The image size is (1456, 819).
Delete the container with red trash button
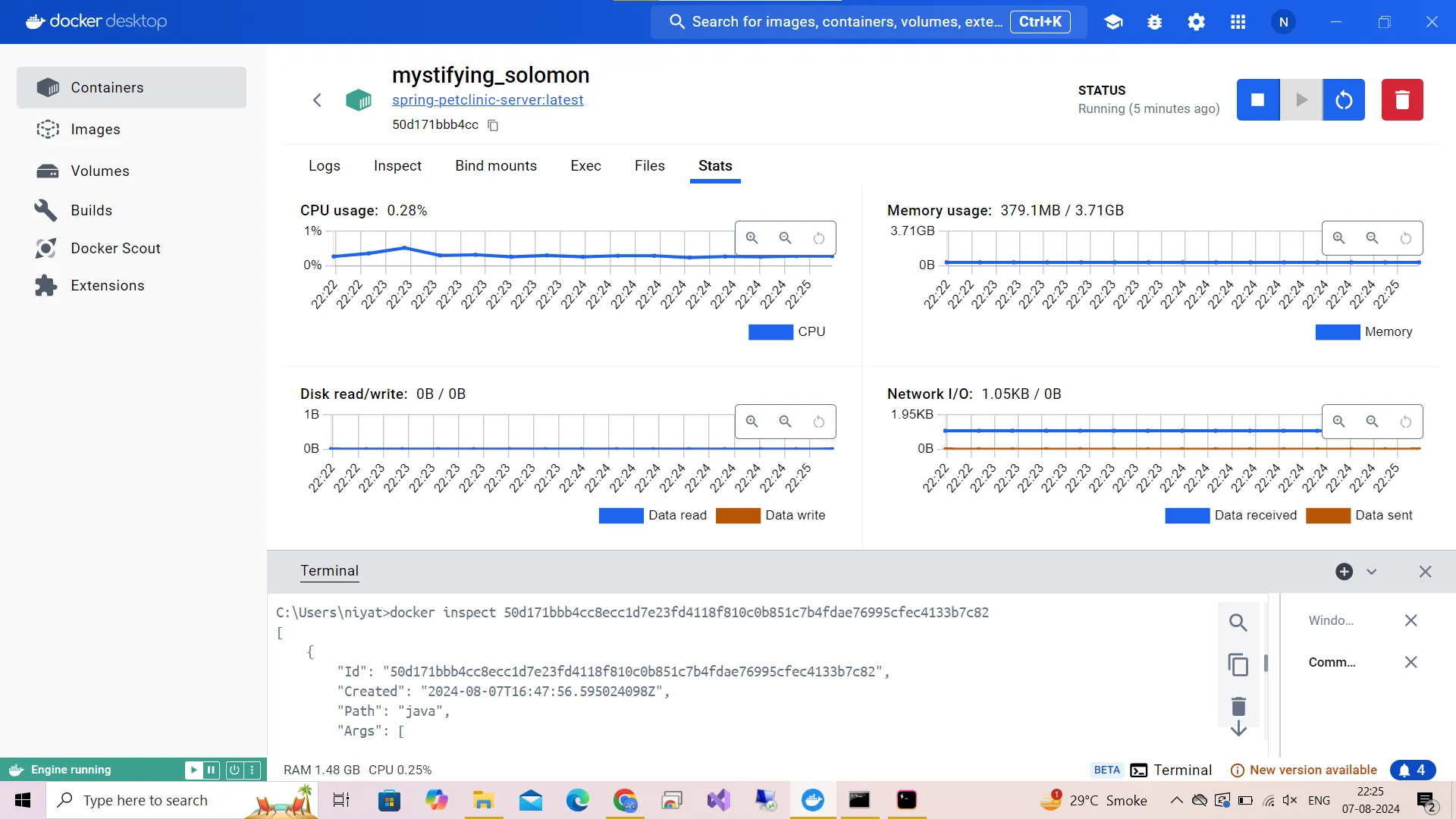click(x=1401, y=100)
